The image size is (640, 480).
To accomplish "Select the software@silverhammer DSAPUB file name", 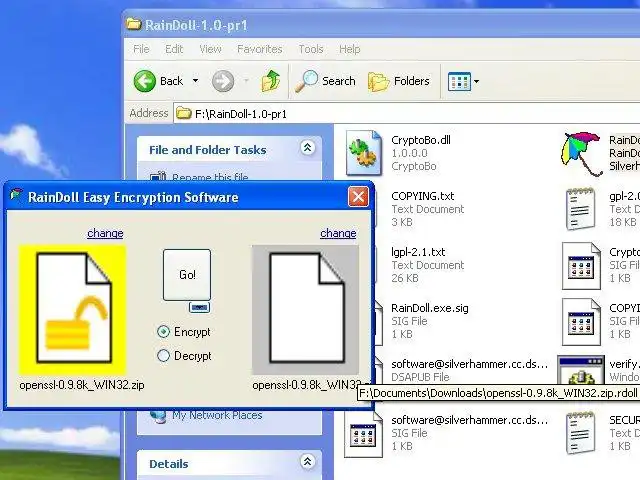I will [x=469, y=364].
